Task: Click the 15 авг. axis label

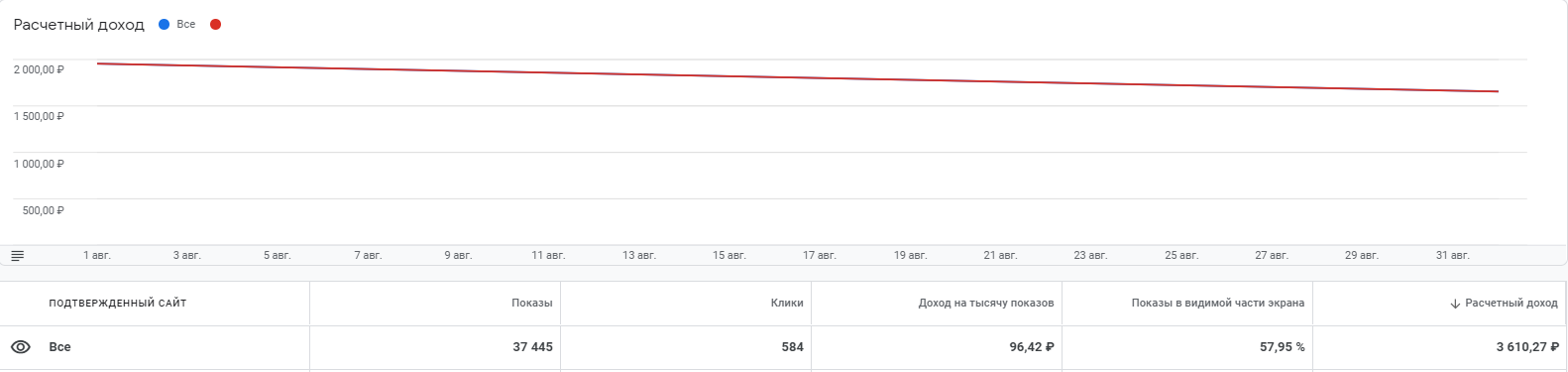Action: (729, 256)
